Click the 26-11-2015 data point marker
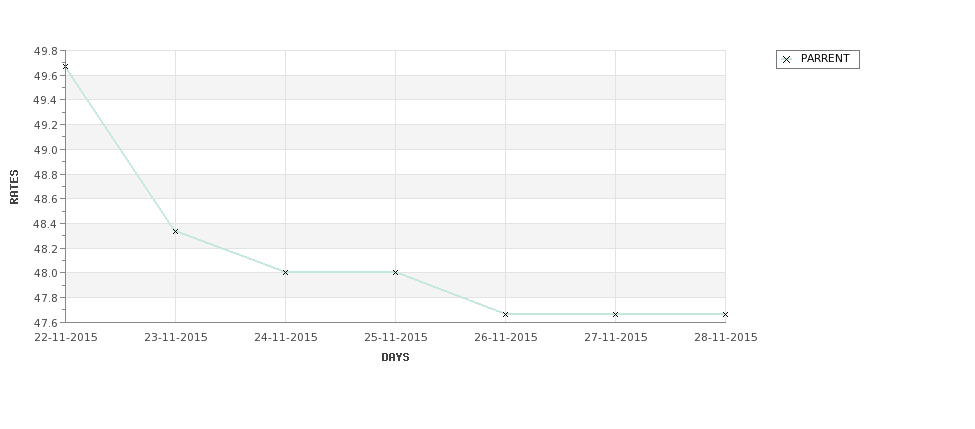975x429 pixels. 506,315
